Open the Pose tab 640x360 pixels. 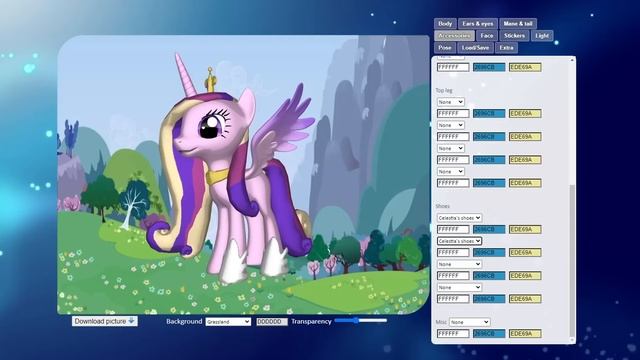pos(444,47)
